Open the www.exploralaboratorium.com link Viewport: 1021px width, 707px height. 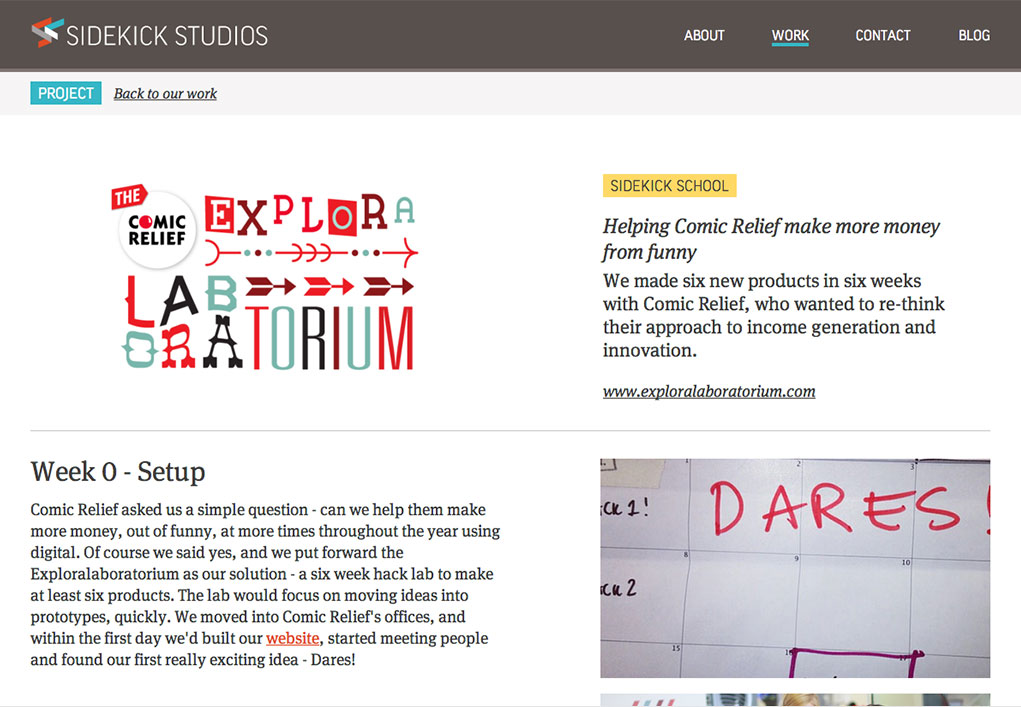click(x=709, y=391)
